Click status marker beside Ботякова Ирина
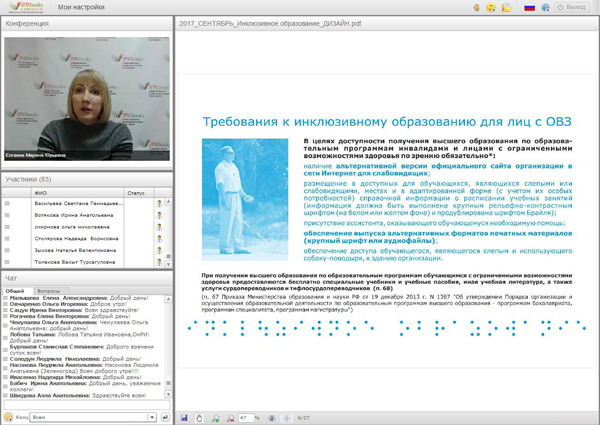600x425 pixels. coord(7,215)
